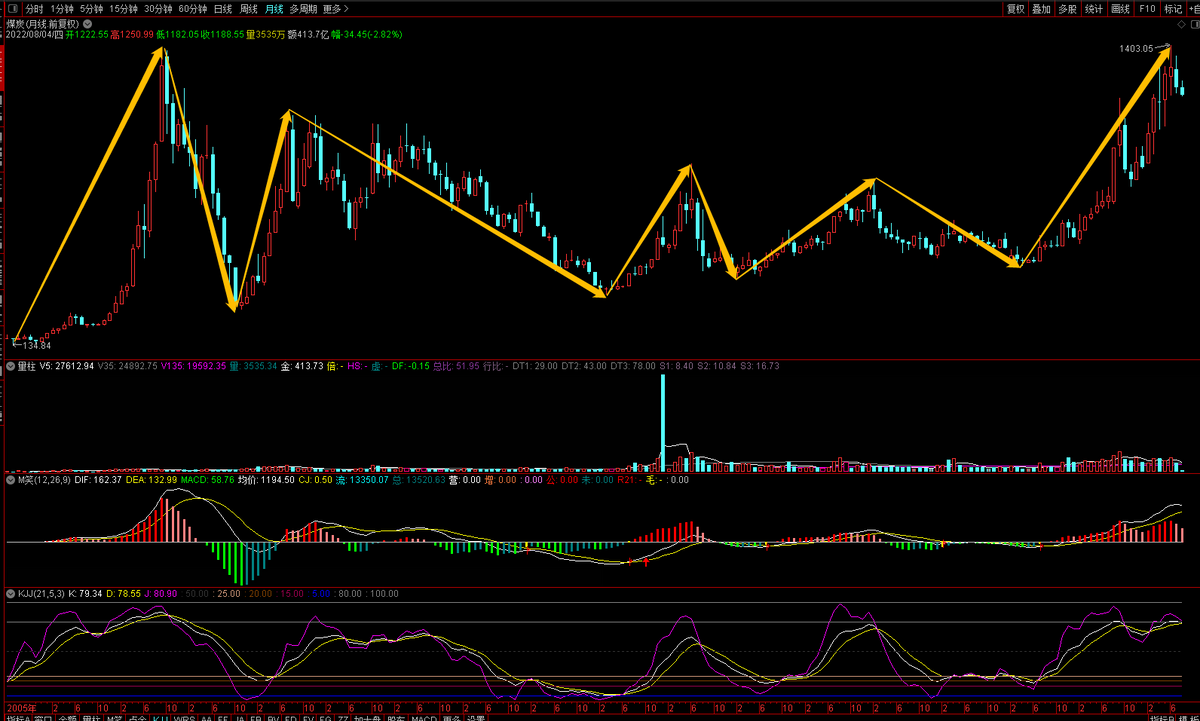Click the 1403.05 high price label
This screenshot has height=721, width=1200.
[x=1136, y=48]
